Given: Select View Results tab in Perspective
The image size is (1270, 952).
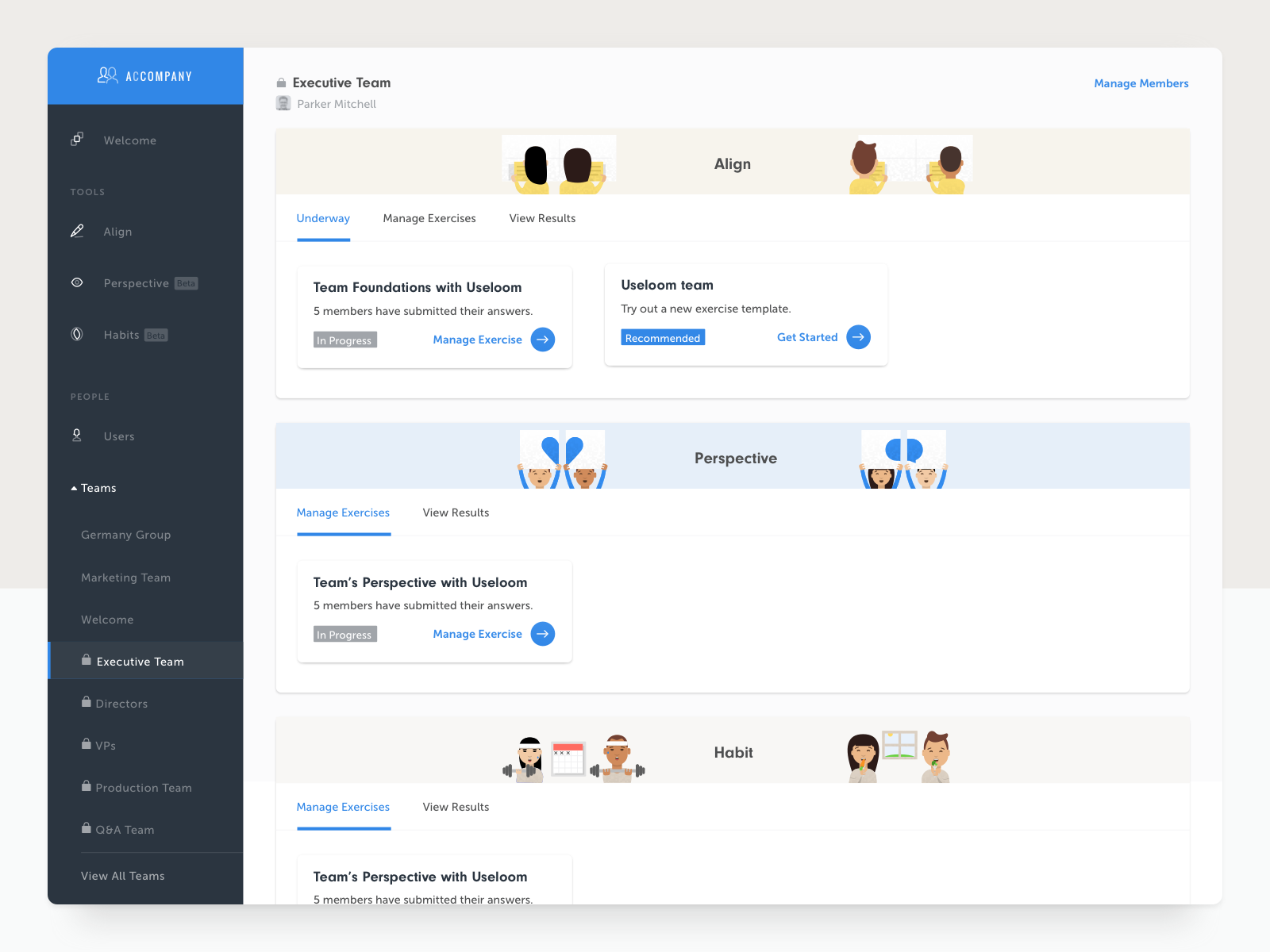Looking at the screenshot, I should pyautogui.click(x=456, y=512).
